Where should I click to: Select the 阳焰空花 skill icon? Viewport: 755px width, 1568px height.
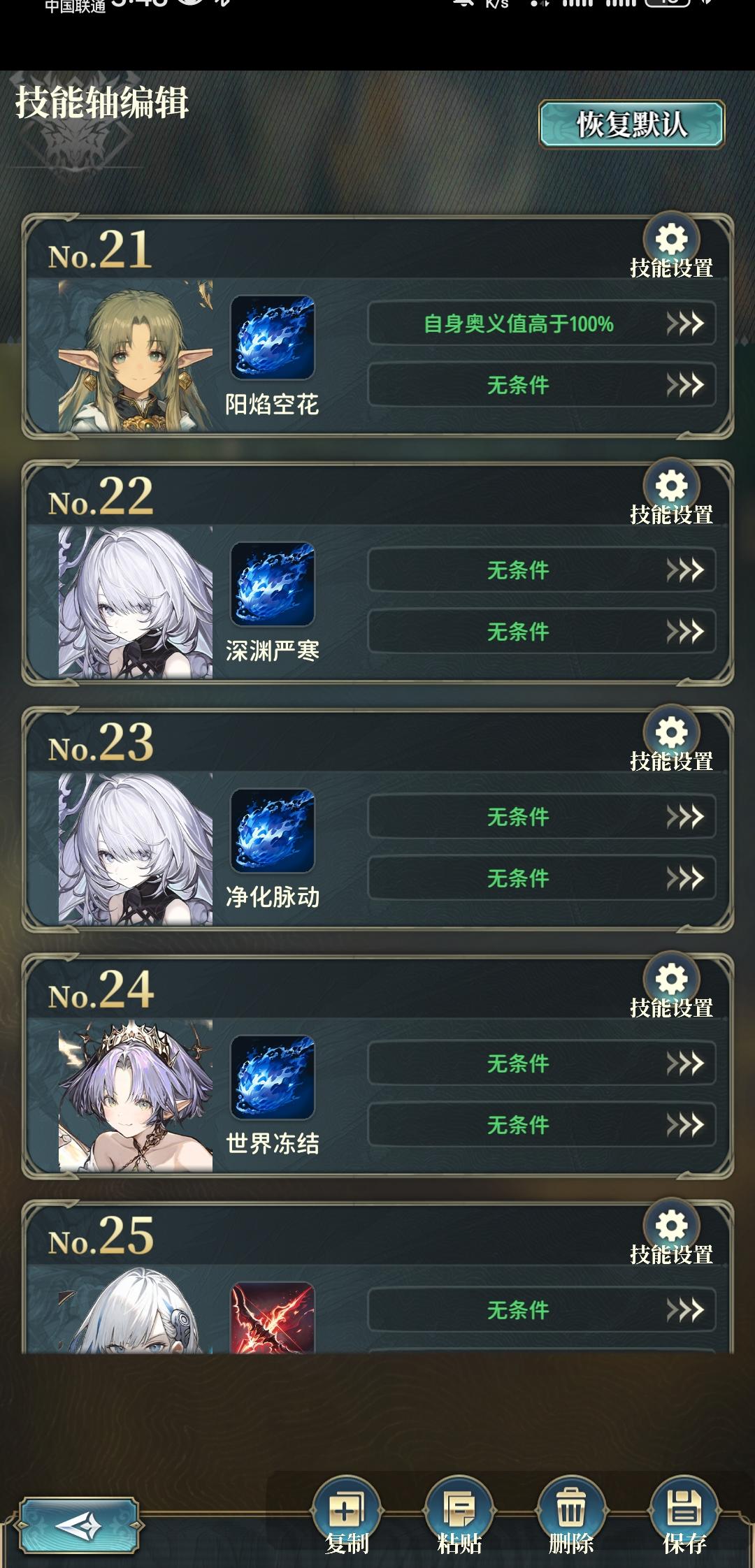(x=273, y=337)
